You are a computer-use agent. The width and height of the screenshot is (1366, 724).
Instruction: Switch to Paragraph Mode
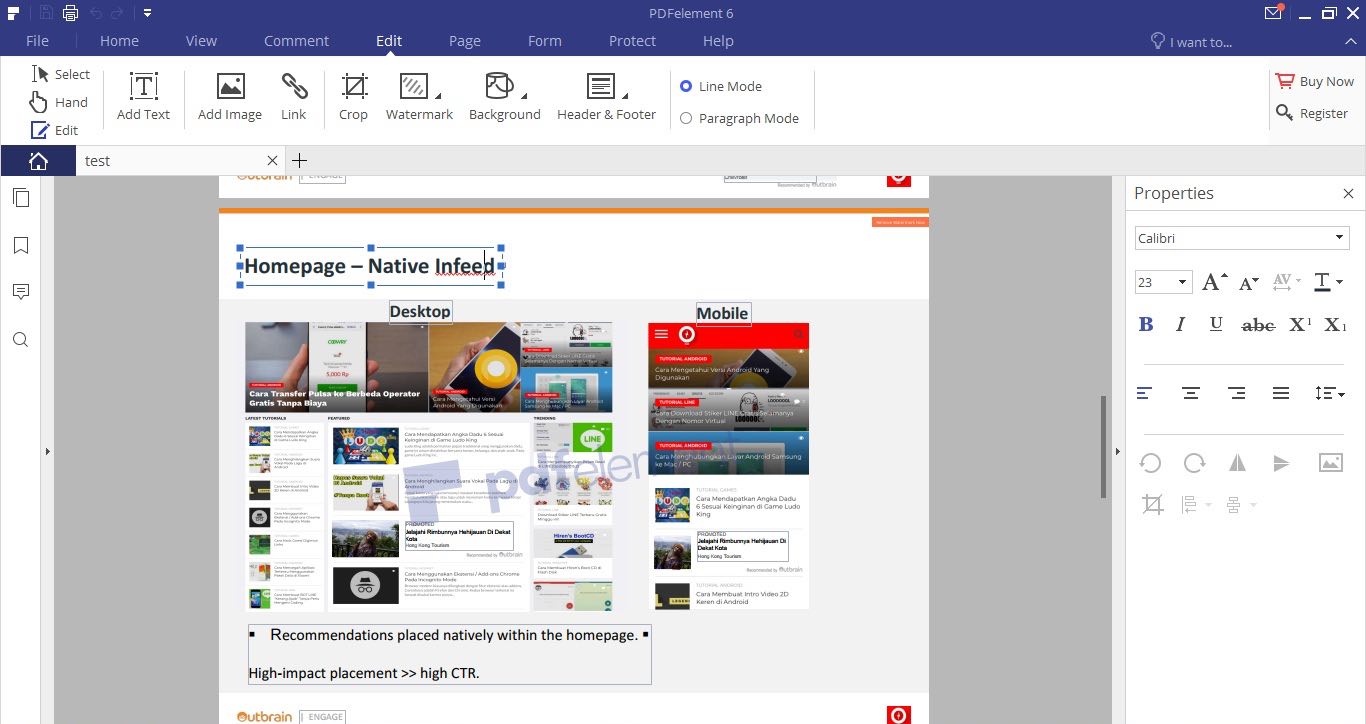[x=686, y=118]
